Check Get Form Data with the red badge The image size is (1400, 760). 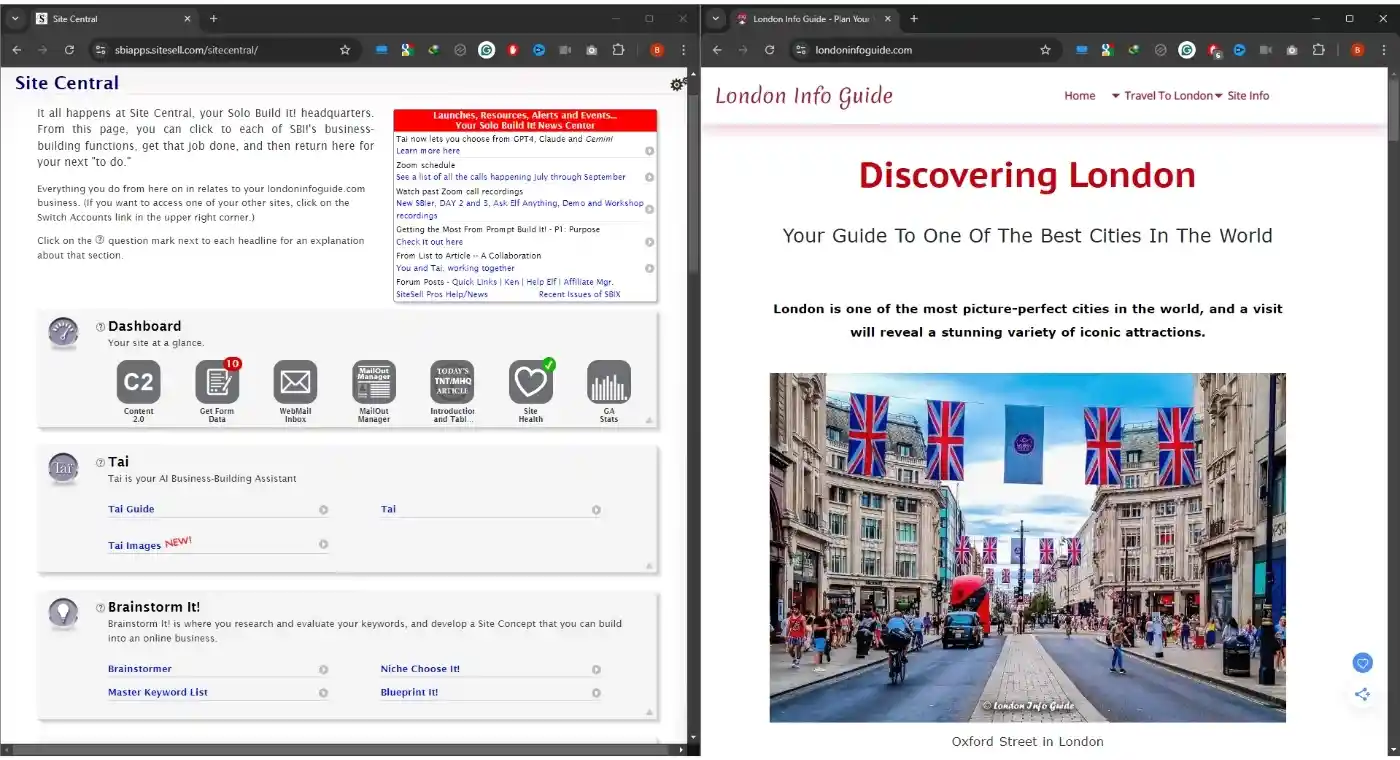pos(217,382)
